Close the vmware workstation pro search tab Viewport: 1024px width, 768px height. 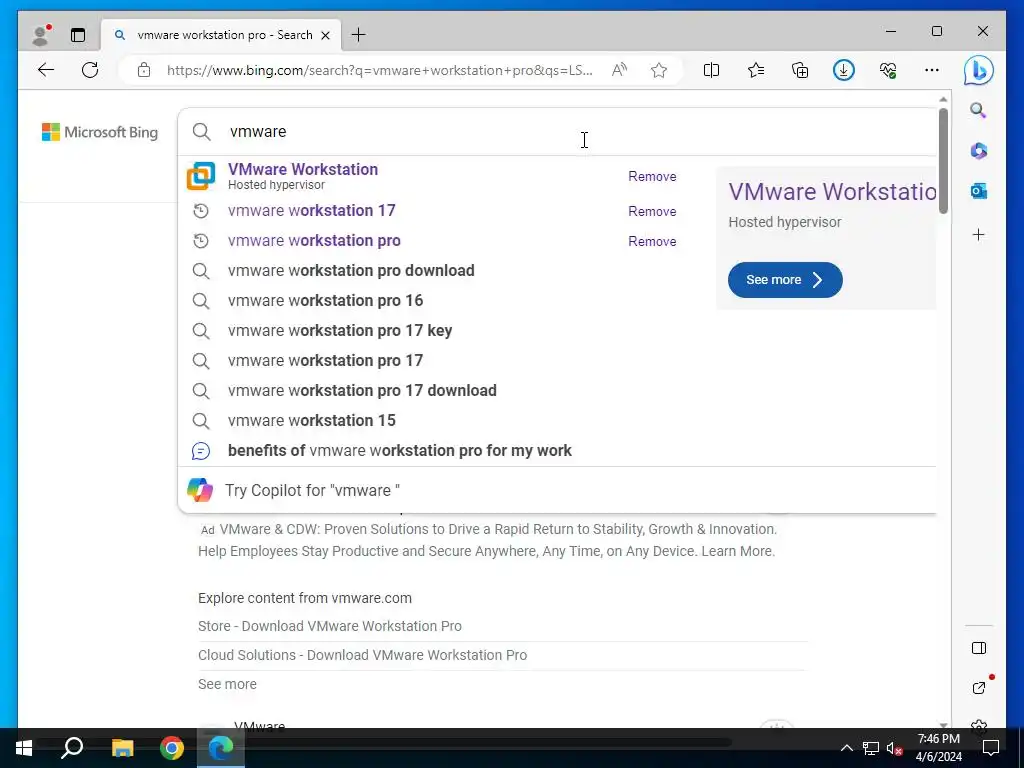click(x=325, y=35)
